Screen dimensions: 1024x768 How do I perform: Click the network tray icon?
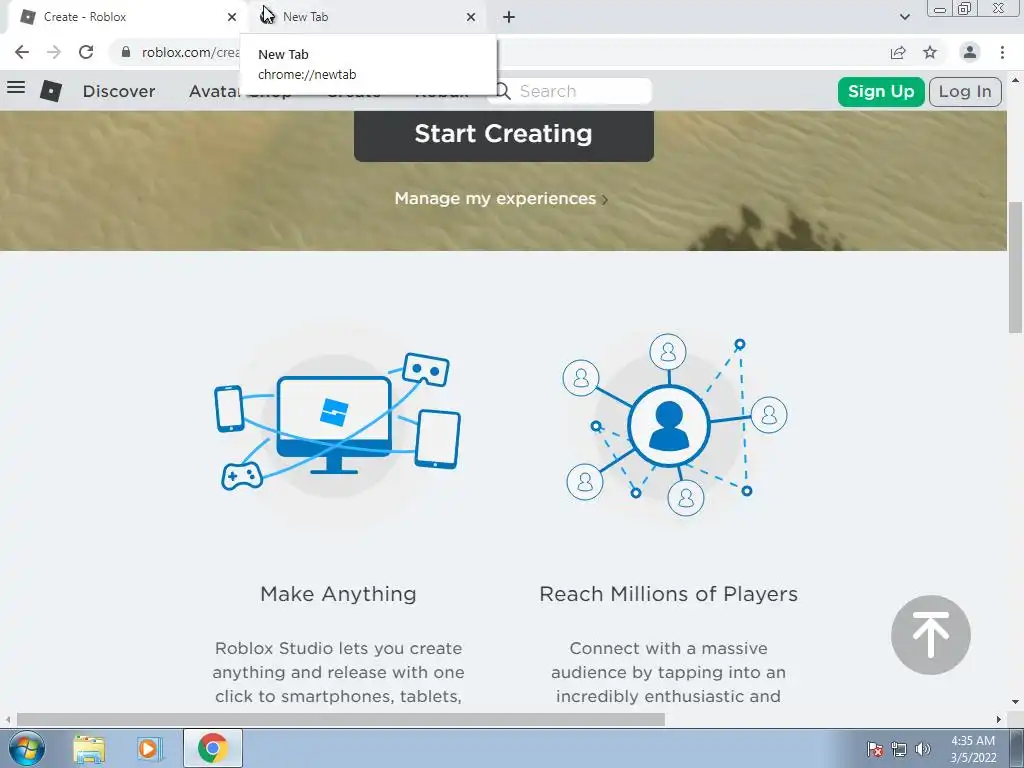click(x=899, y=749)
